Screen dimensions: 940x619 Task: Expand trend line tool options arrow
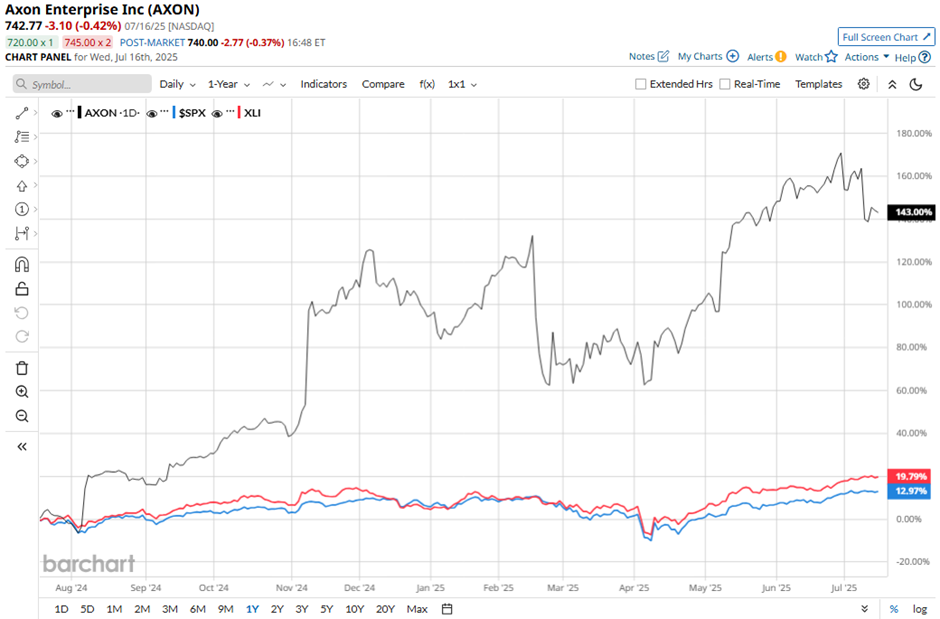pos(35,113)
